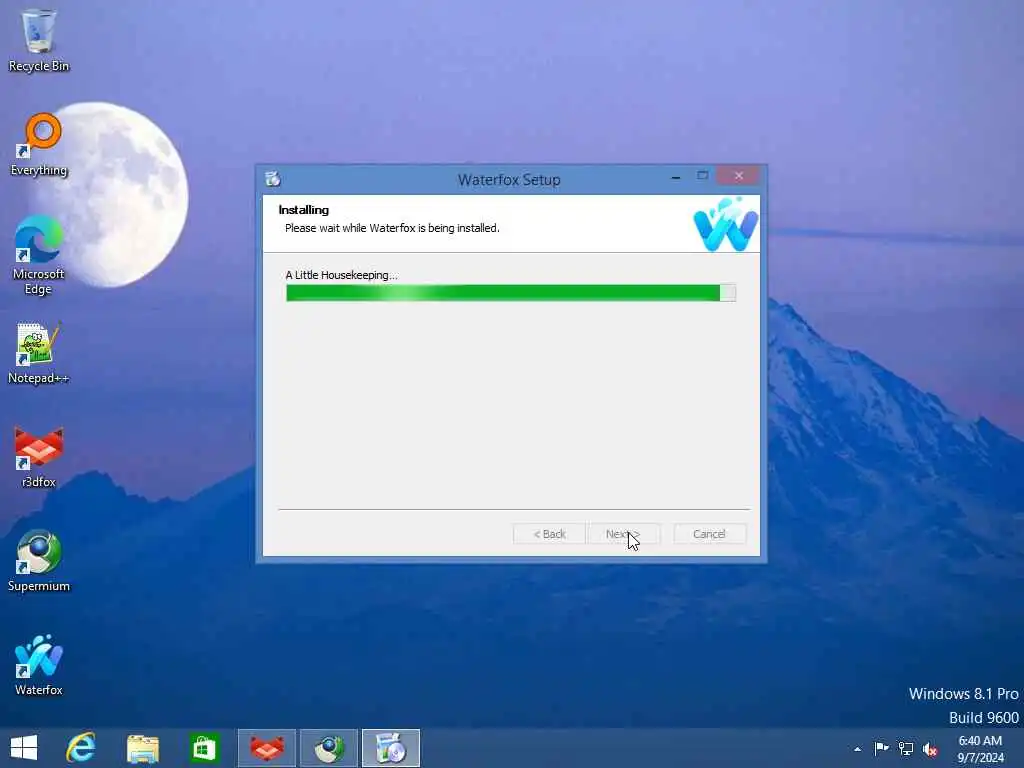Select the Waterfox desktop shortcut
Viewport: 1024px width, 768px height.
(39, 665)
